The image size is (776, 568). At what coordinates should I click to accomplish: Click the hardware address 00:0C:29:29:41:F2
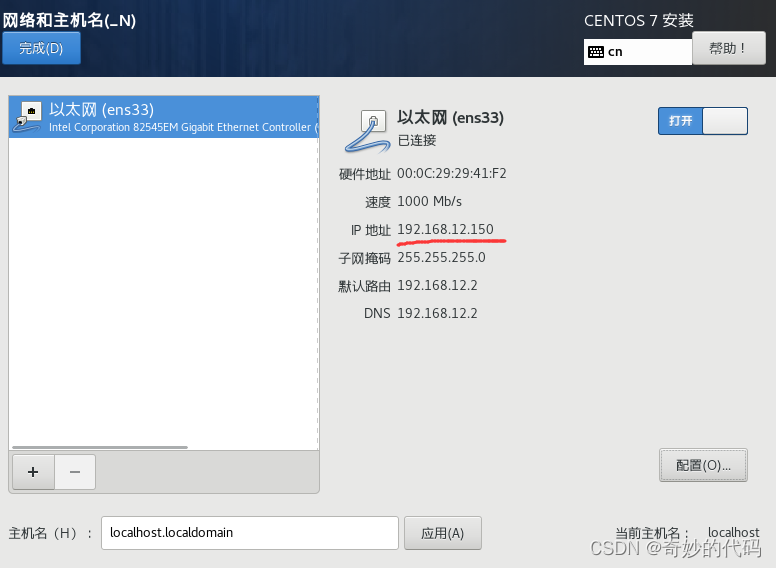coord(452,174)
